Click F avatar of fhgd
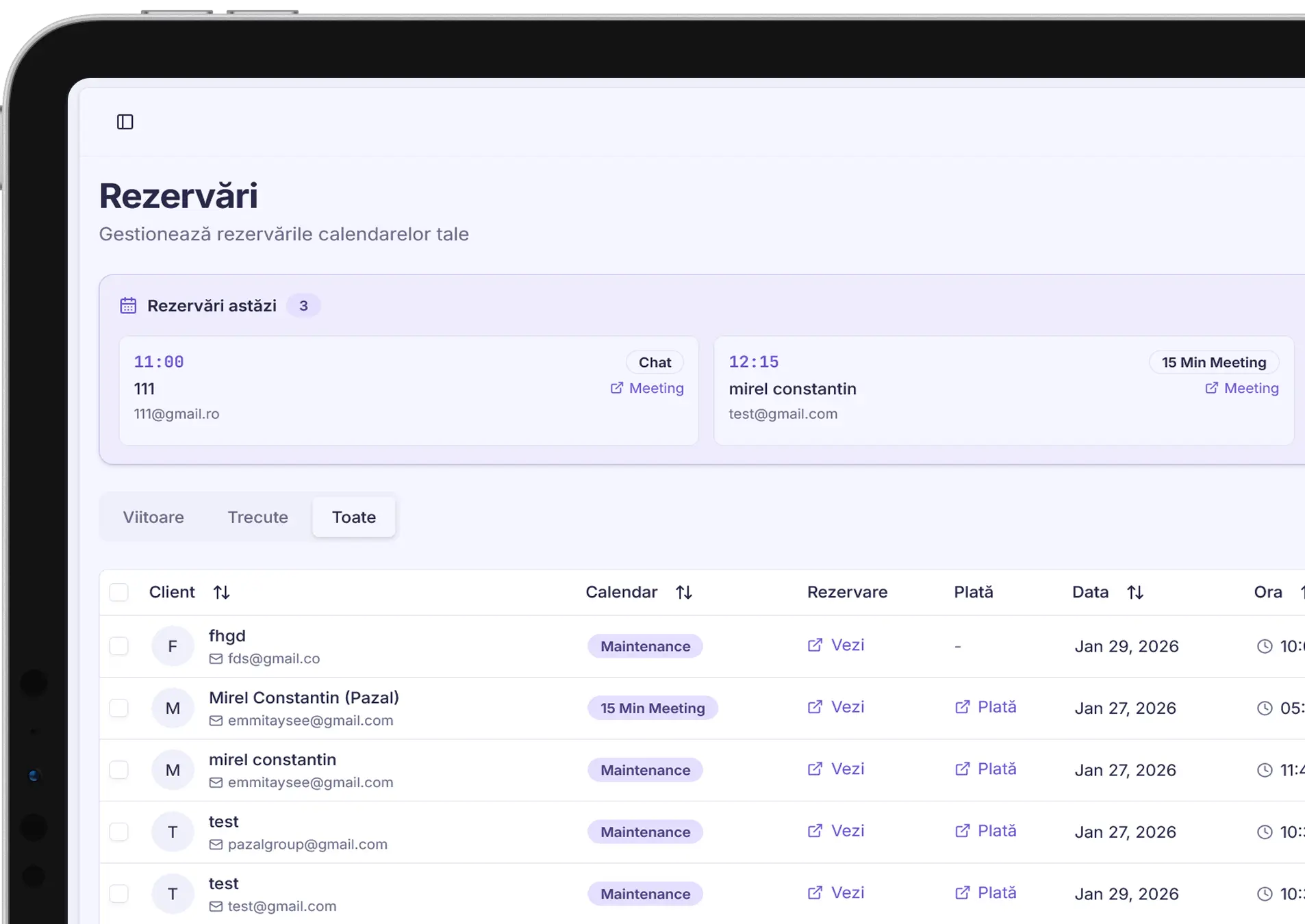The image size is (1305, 924). (x=173, y=646)
